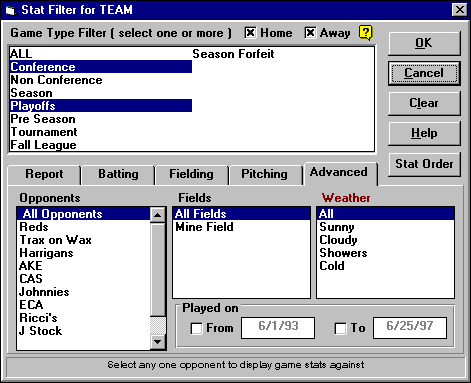
Task: Click the Stat Order button
Action: [x=424, y=164]
